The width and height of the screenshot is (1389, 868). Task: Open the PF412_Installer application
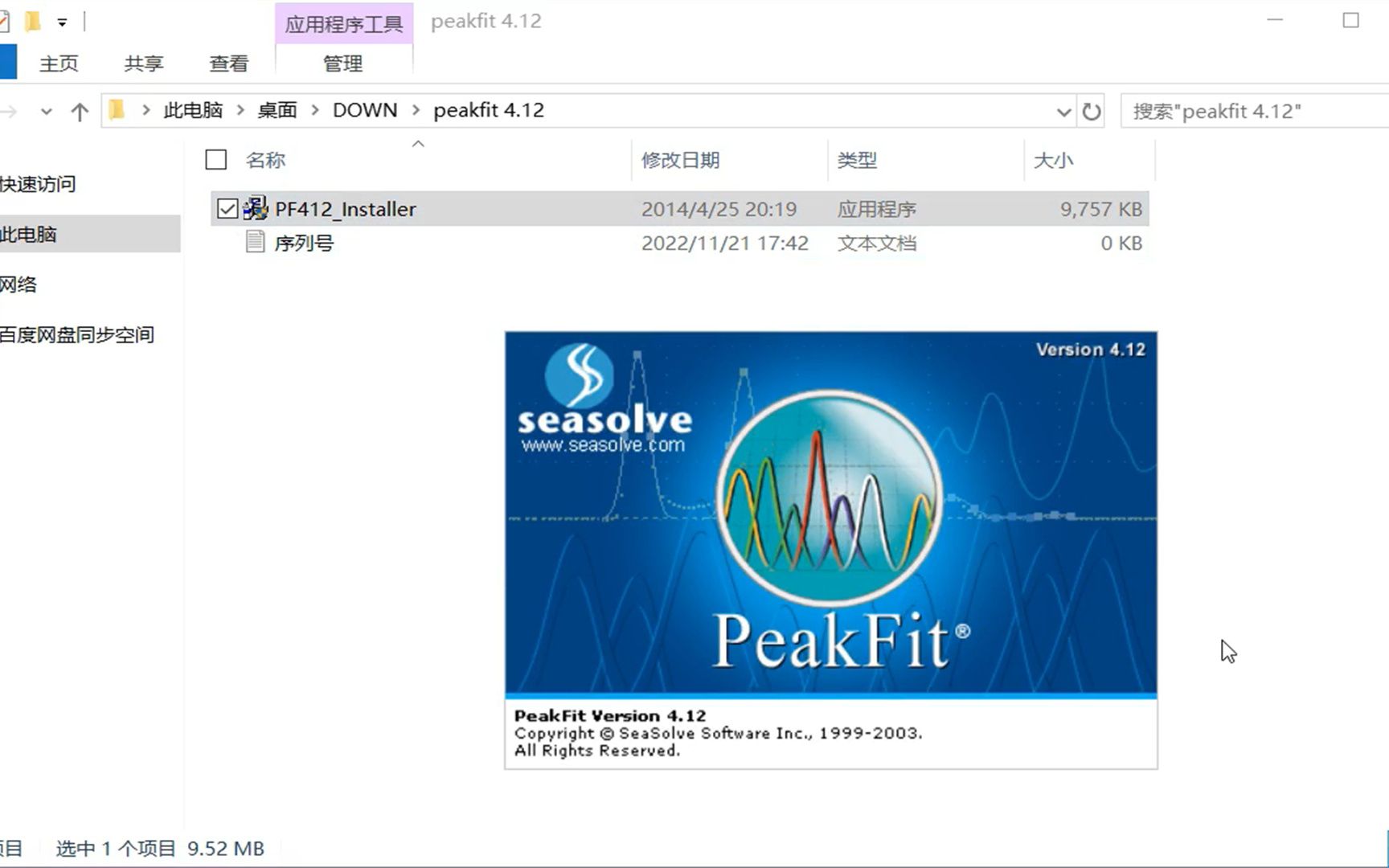pyautogui.click(x=346, y=209)
